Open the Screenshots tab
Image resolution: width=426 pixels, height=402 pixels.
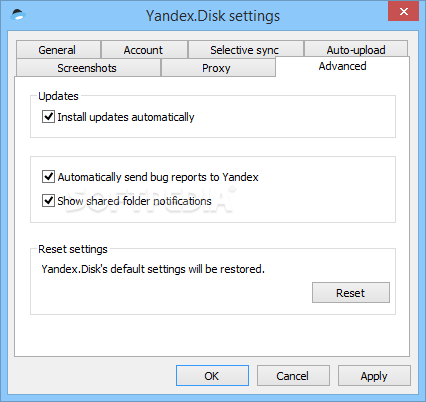click(x=88, y=68)
